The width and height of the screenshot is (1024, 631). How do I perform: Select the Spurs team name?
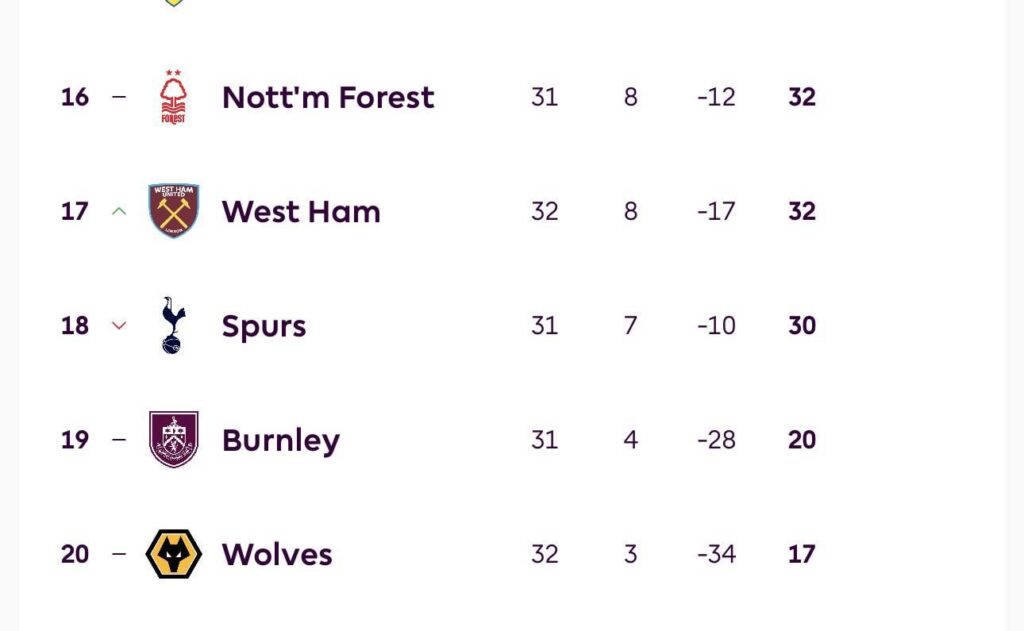click(263, 325)
